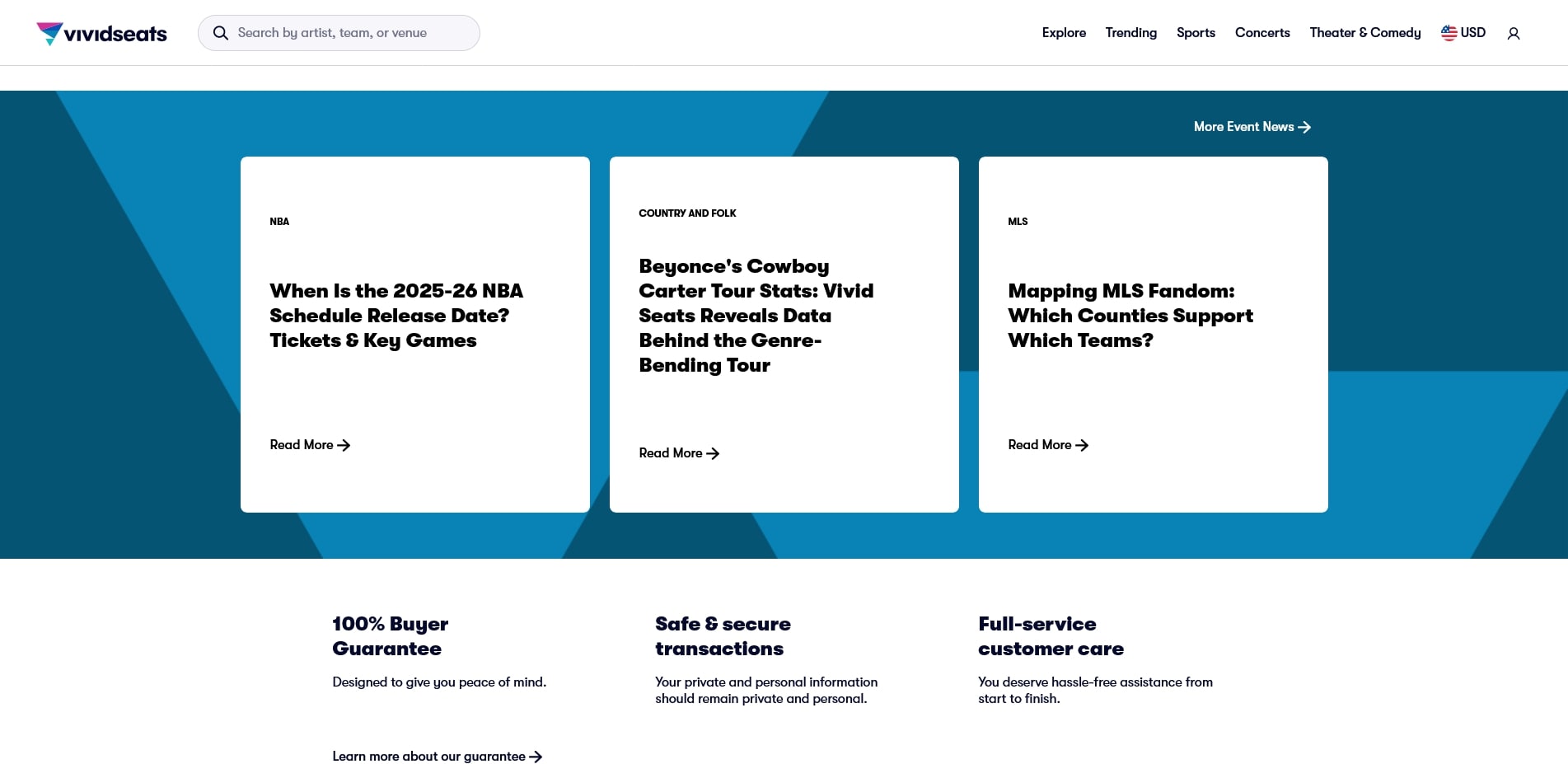Select Trending in the navigation bar
The image size is (1568, 764).
click(x=1130, y=33)
